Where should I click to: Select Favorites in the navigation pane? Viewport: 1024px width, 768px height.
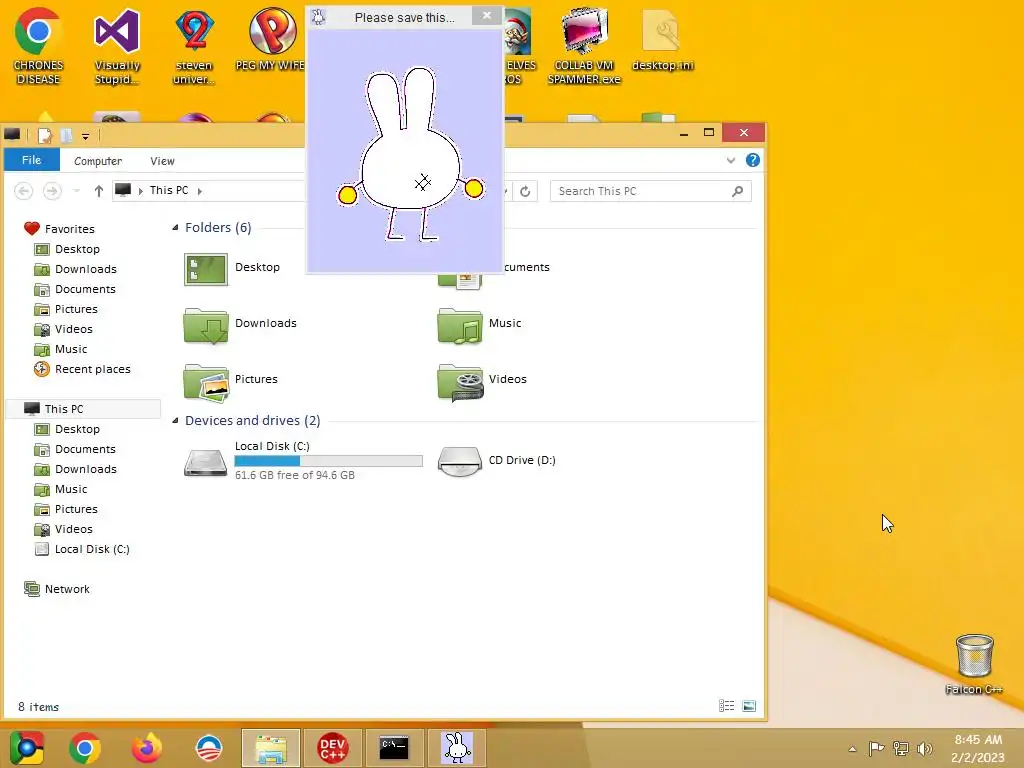pos(59,229)
